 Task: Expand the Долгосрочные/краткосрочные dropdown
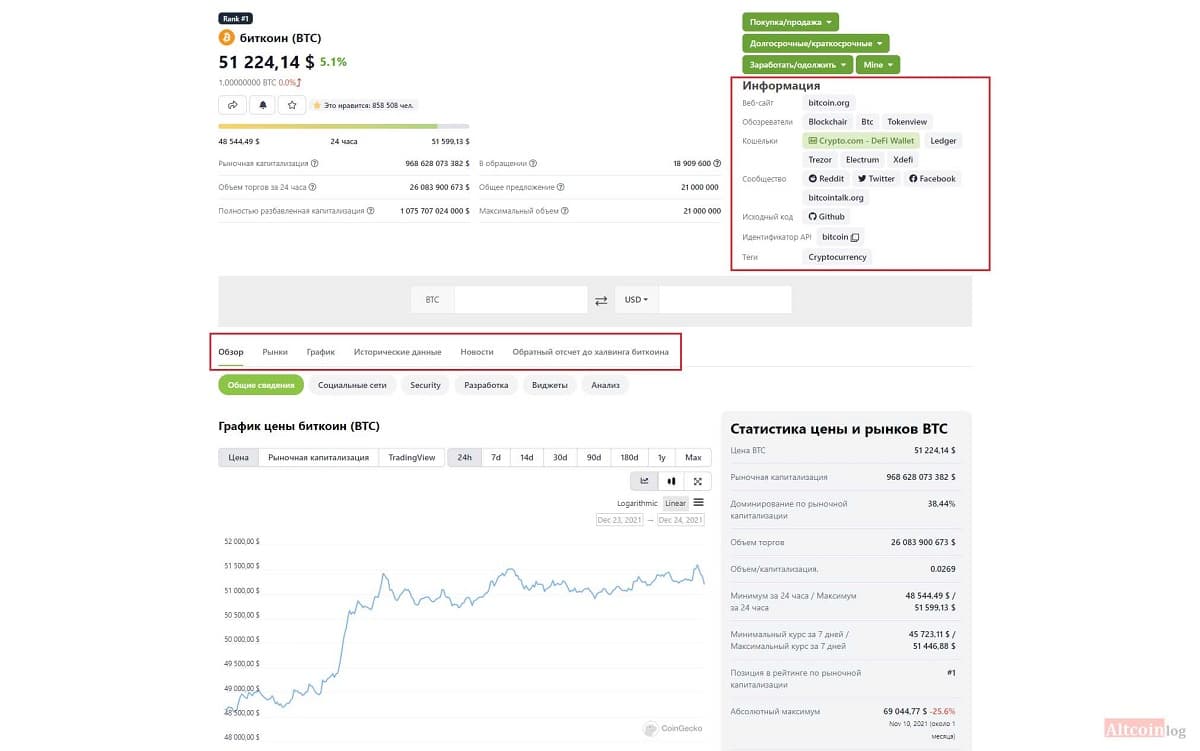click(815, 44)
